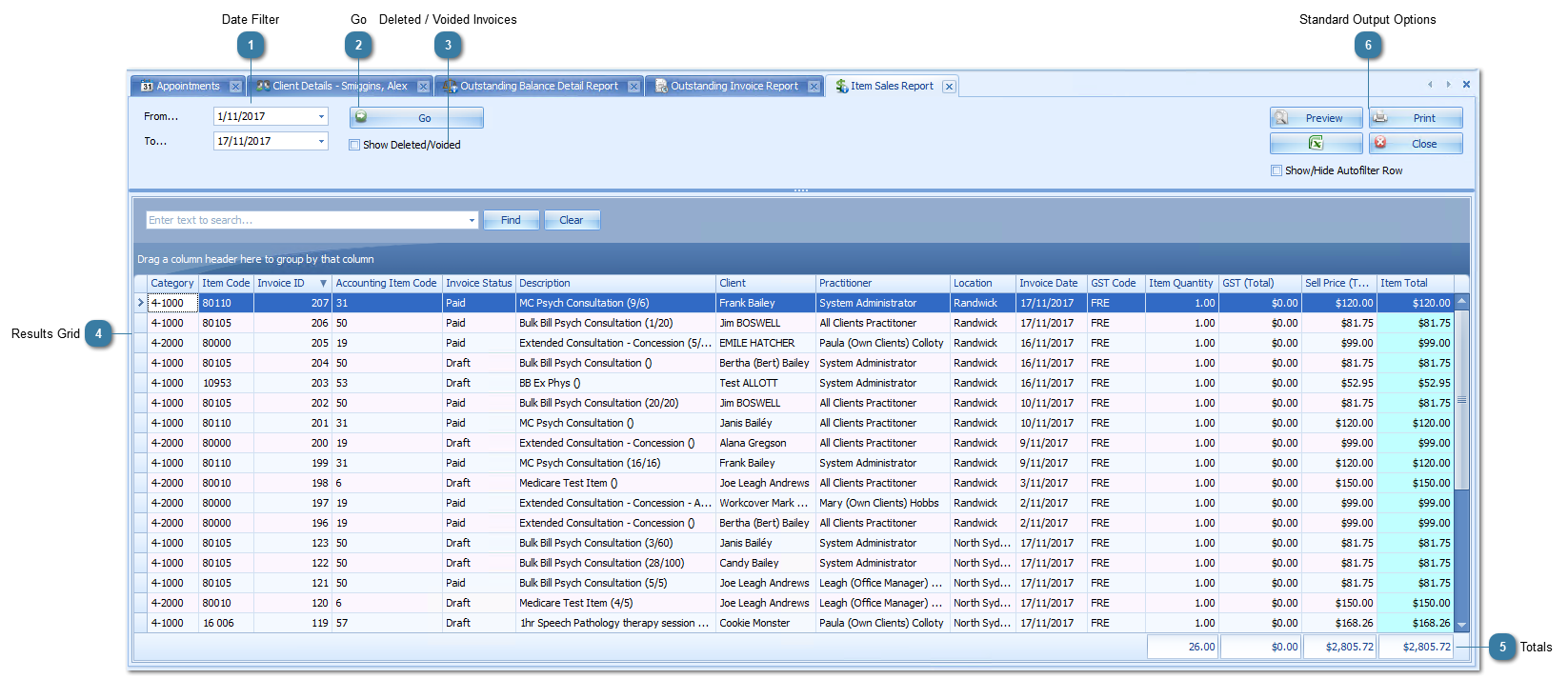Viewport: 1568px width, 679px height.
Task: Click the Find button
Action: click(512, 220)
